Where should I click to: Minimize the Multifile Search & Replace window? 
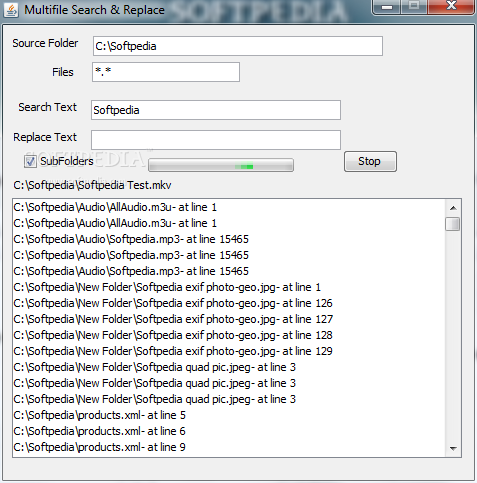(387, 7)
